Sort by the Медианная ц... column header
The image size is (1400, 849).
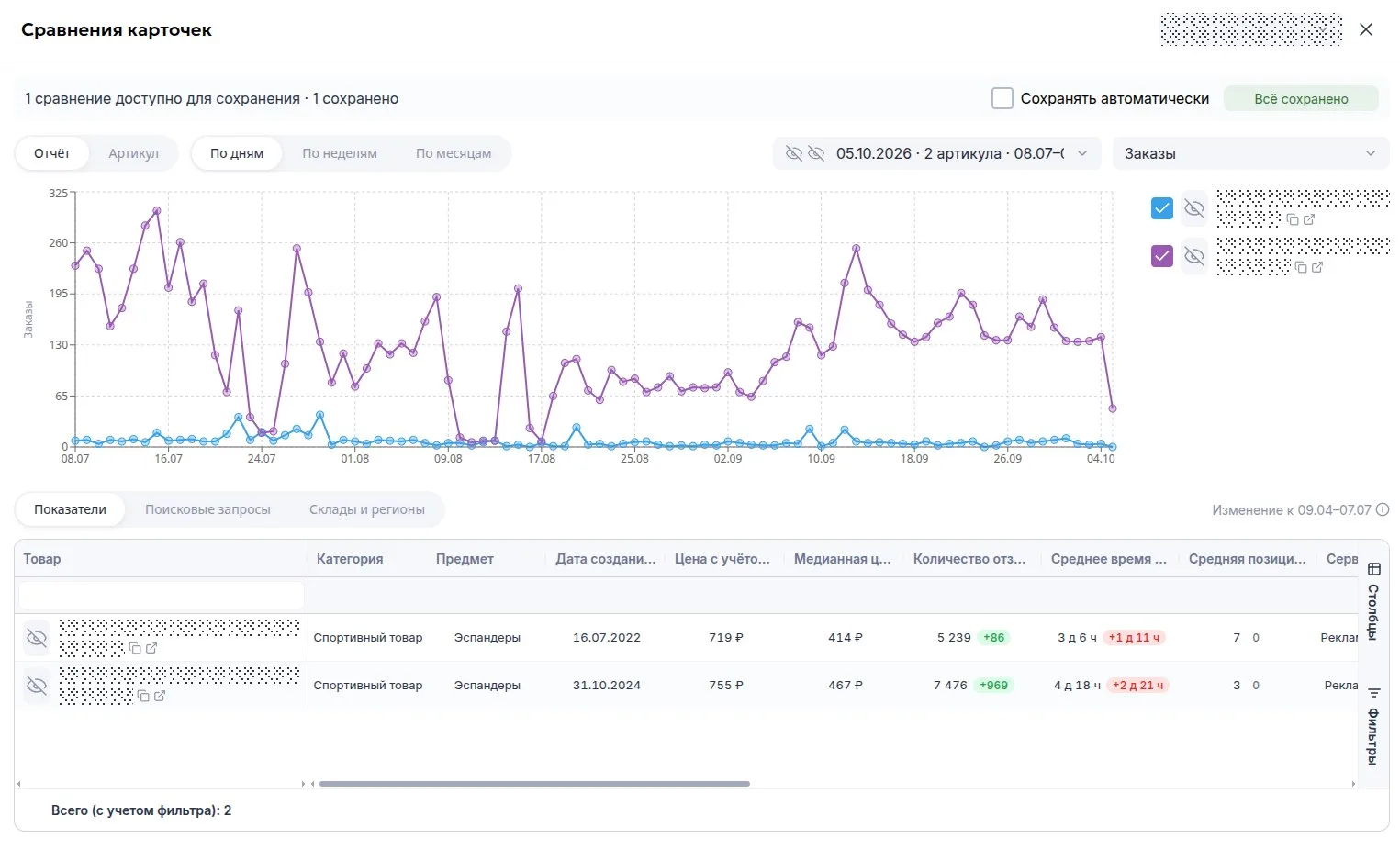[x=842, y=558]
